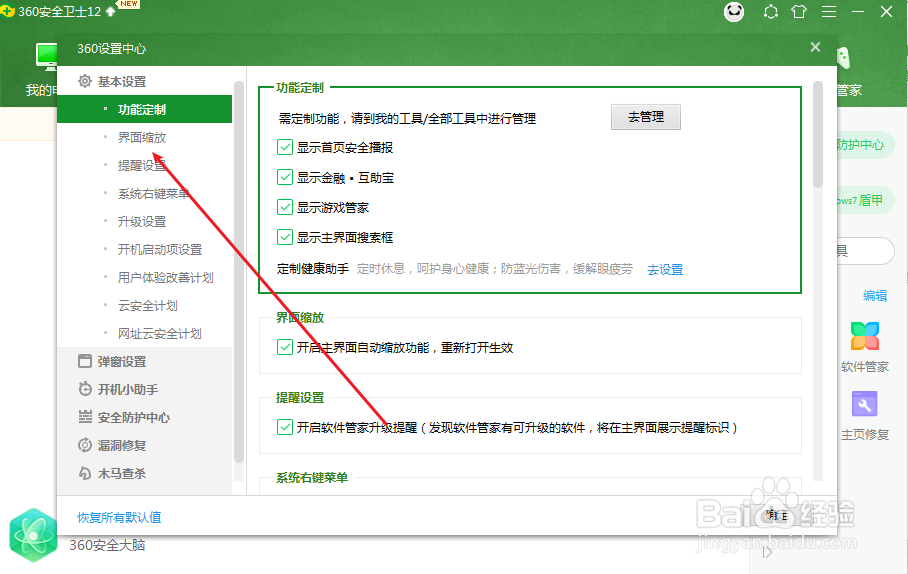The image size is (908, 574).
Task: Click 恢复所有默认值 link
Action: pyautogui.click(x=119, y=517)
